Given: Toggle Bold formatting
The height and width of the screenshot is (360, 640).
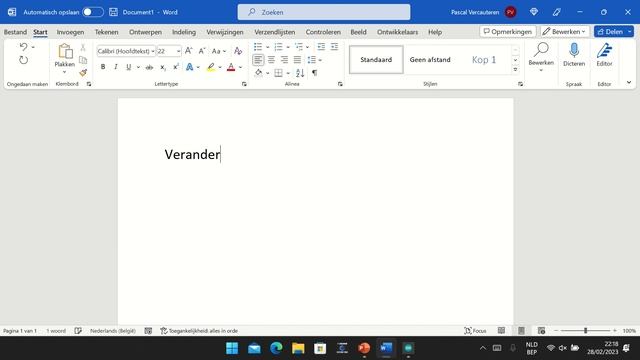Looking at the screenshot, I should 103,67.
